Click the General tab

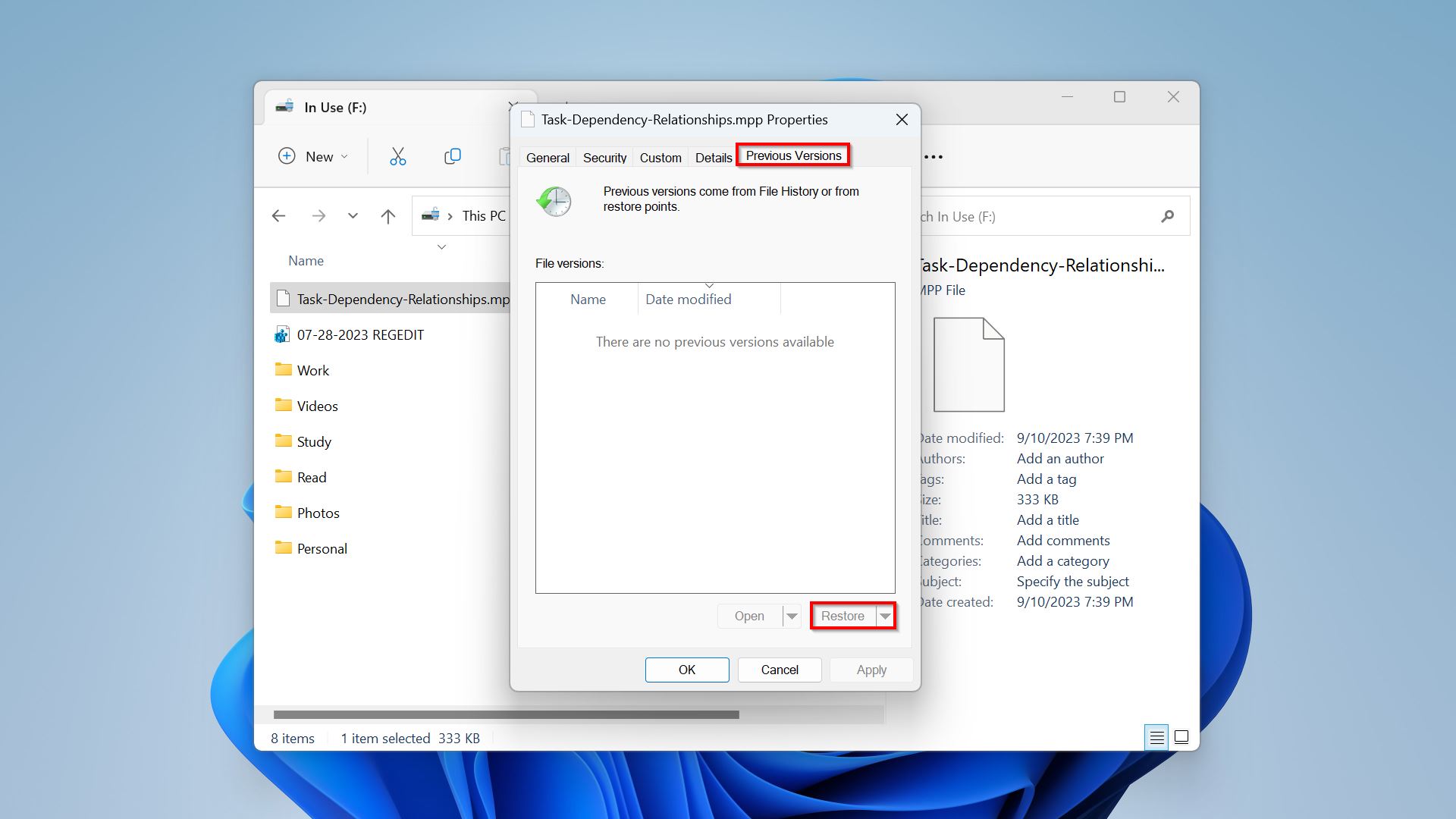[x=548, y=155]
